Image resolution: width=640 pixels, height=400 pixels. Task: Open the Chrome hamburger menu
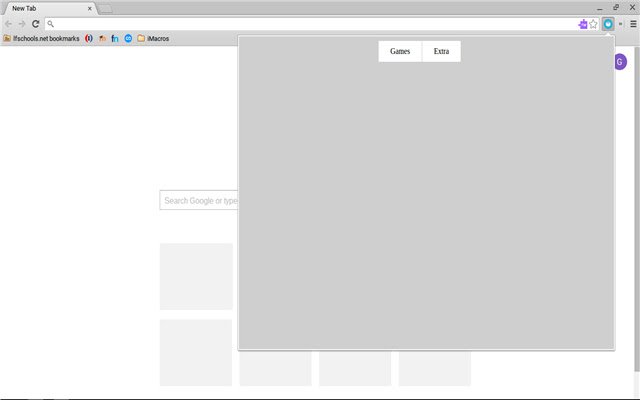pyautogui.click(x=633, y=24)
